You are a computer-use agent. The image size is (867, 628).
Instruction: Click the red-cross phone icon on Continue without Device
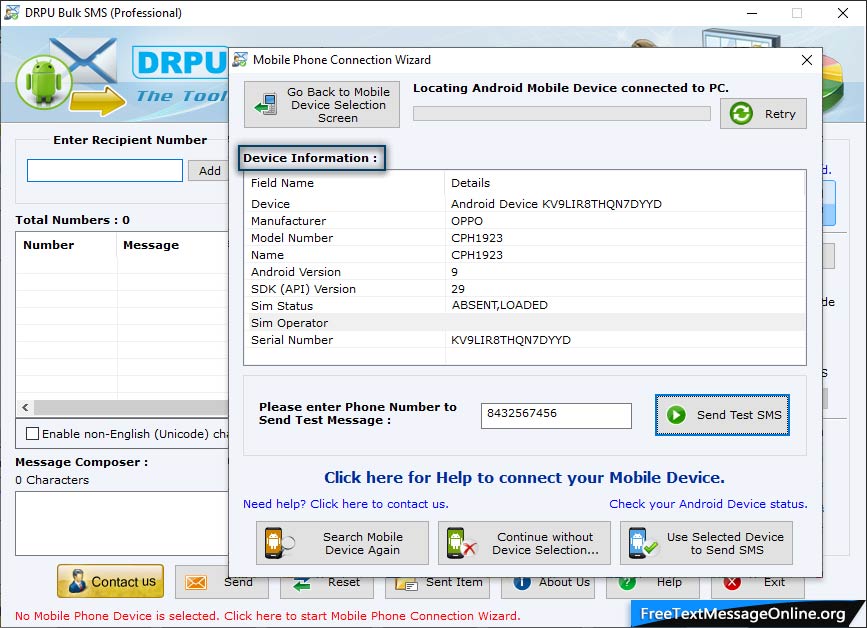(x=461, y=543)
